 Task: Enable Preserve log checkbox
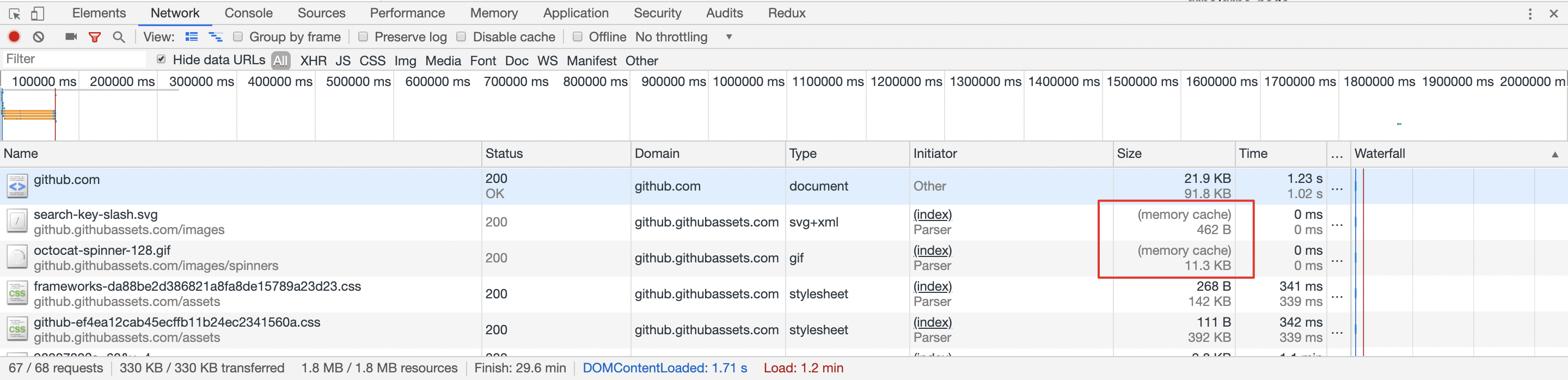tap(363, 37)
